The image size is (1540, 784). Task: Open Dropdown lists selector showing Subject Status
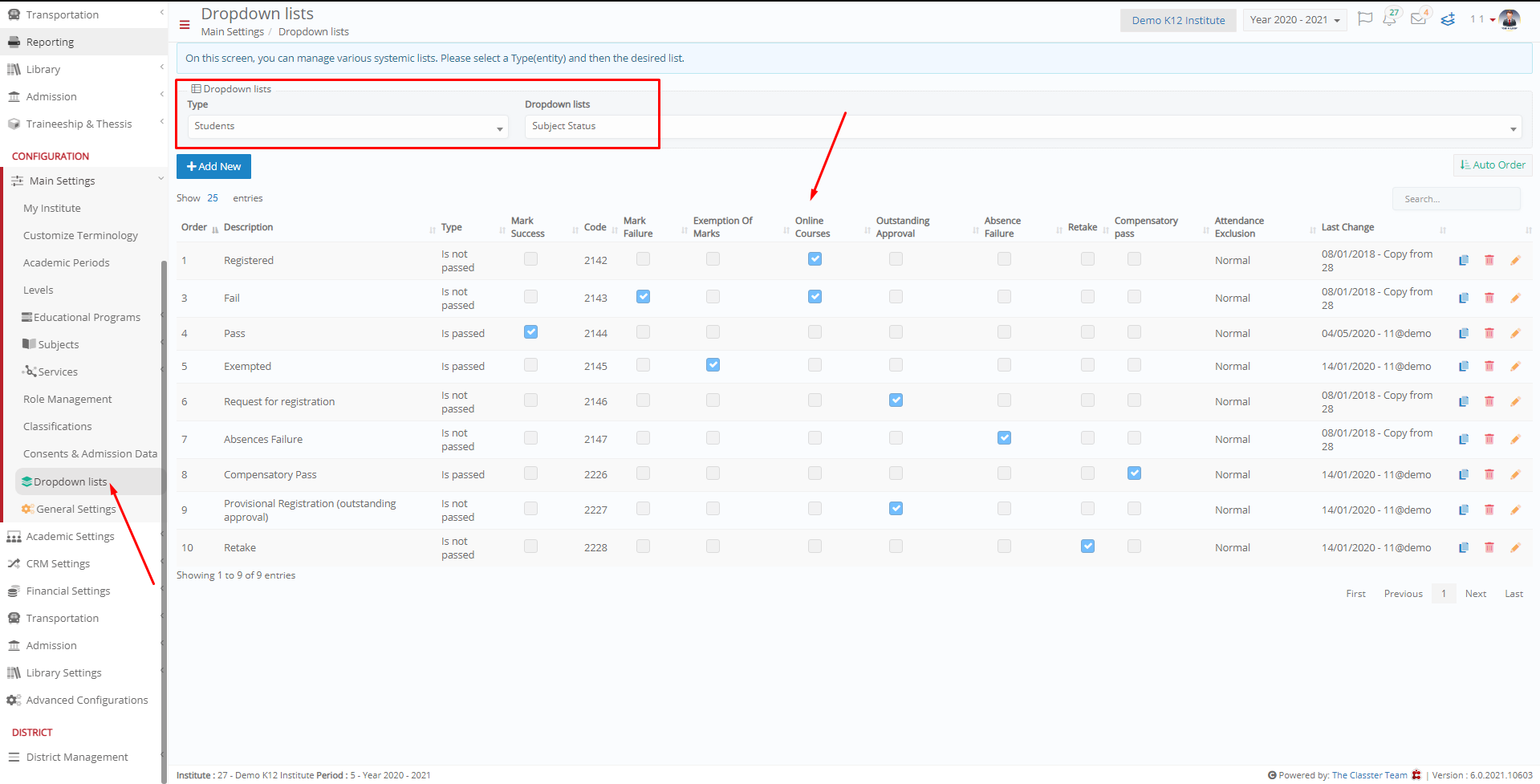tap(1023, 126)
